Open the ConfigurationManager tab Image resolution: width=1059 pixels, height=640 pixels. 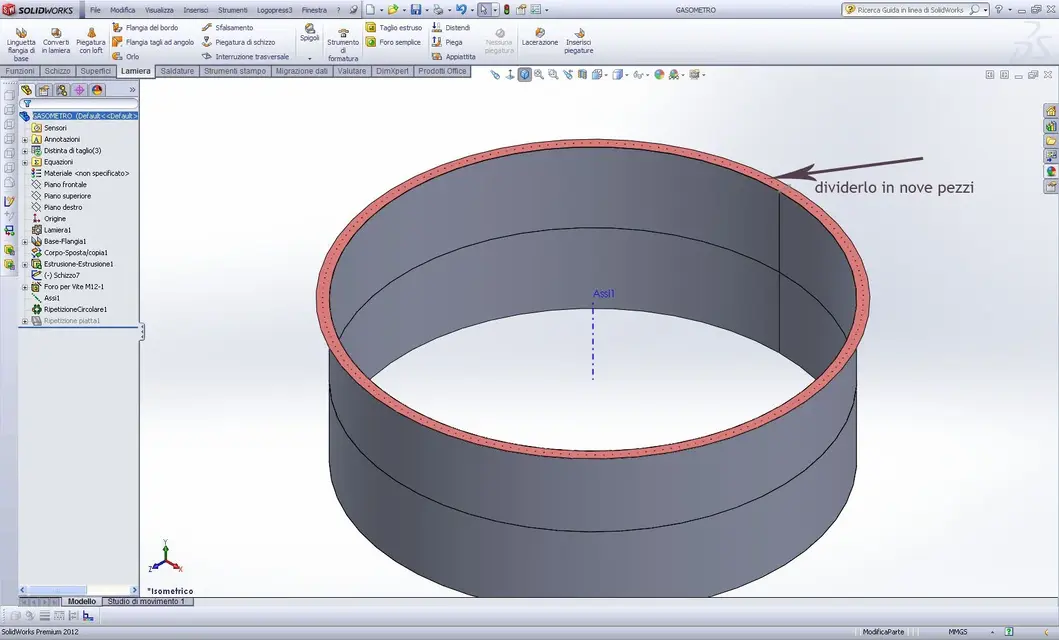[x=61, y=90]
